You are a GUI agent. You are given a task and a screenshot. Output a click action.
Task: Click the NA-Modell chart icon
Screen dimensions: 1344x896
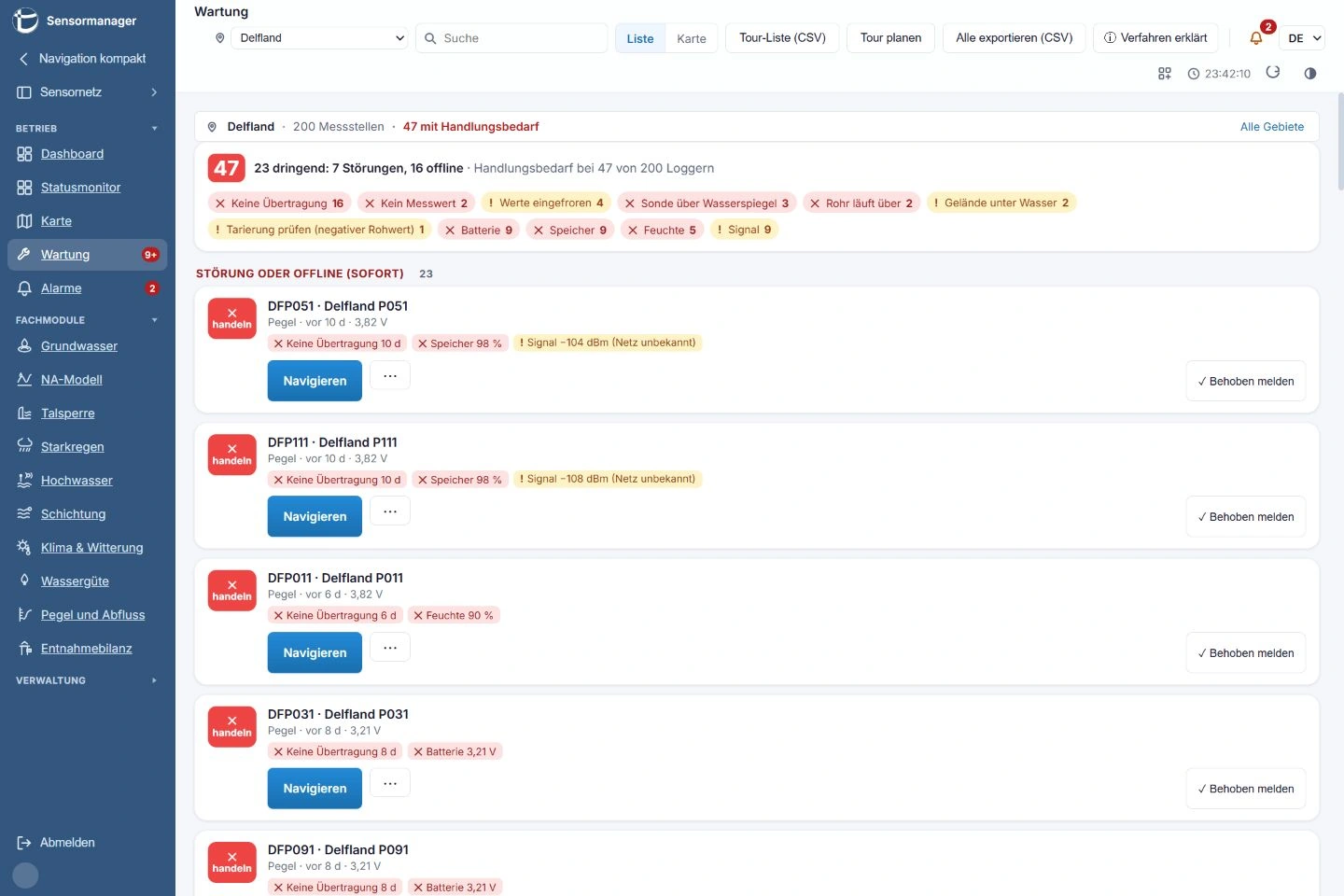pos(24,380)
